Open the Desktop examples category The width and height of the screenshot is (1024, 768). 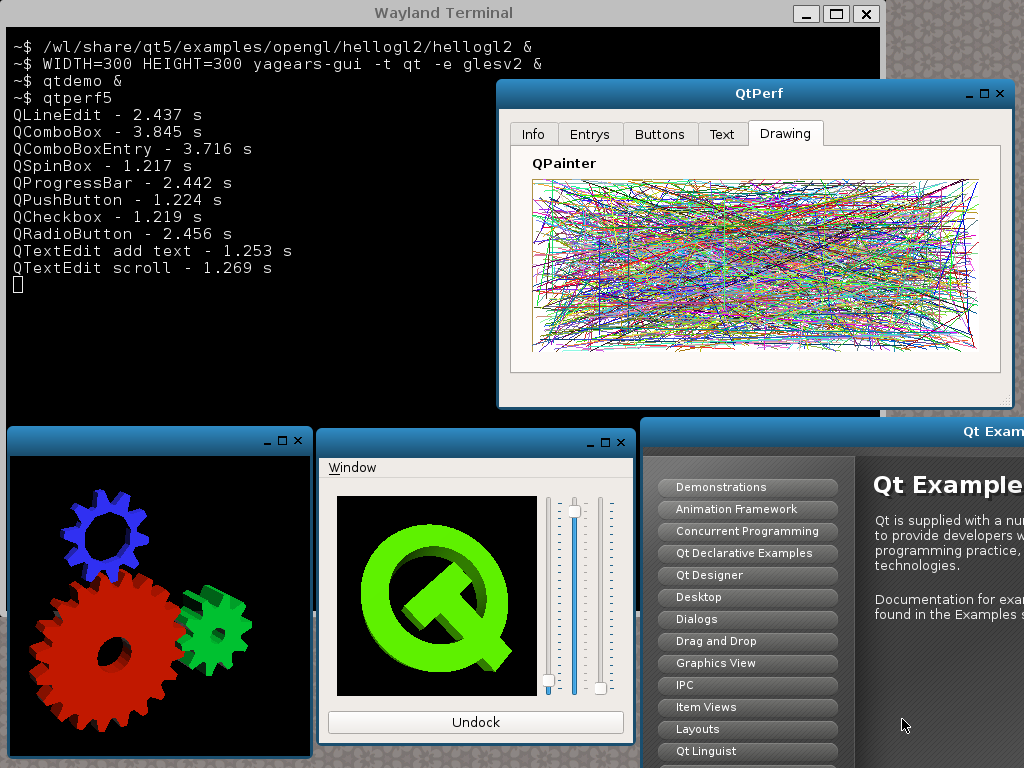point(748,598)
